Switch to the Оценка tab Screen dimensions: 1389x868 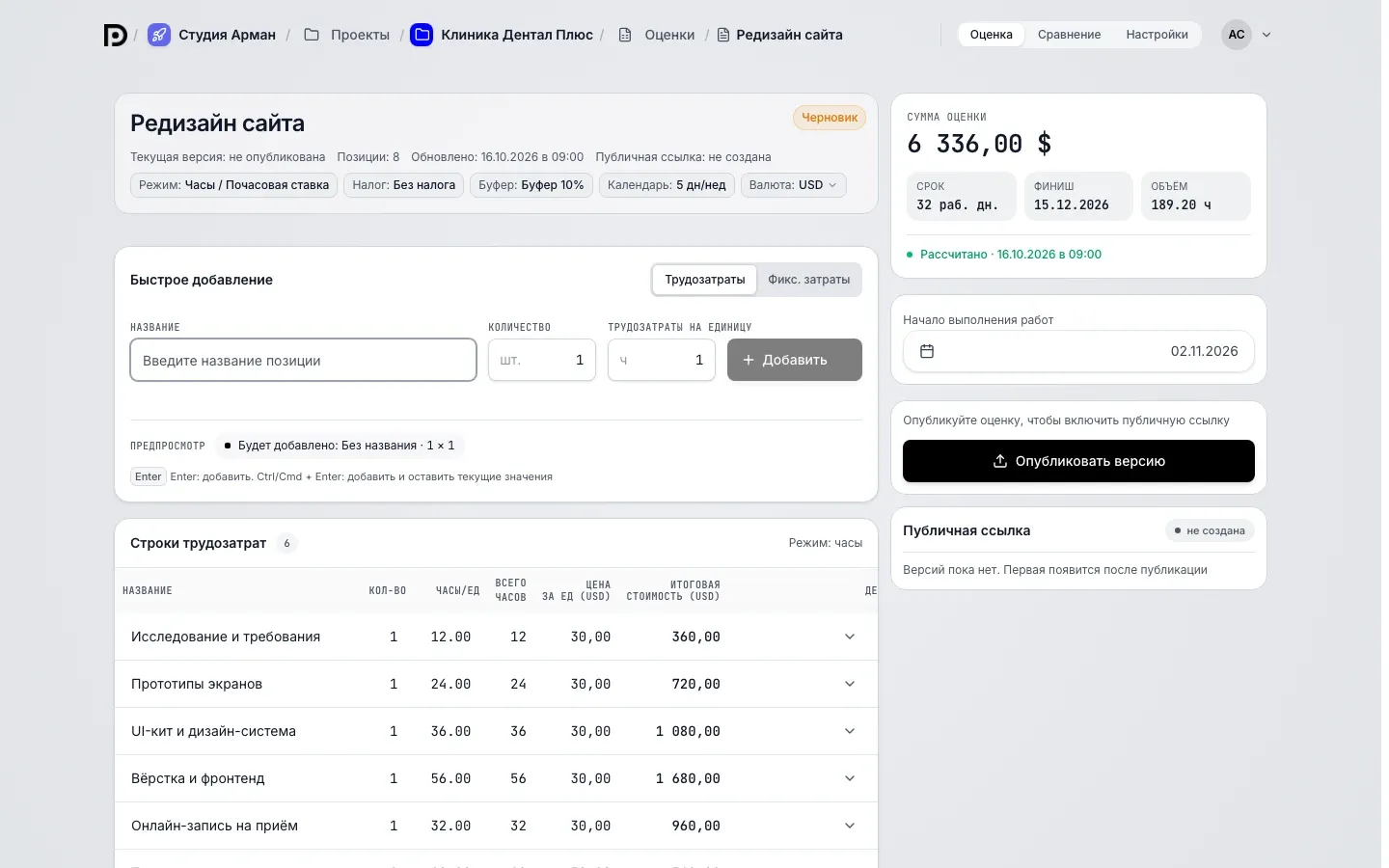coord(992,35)
